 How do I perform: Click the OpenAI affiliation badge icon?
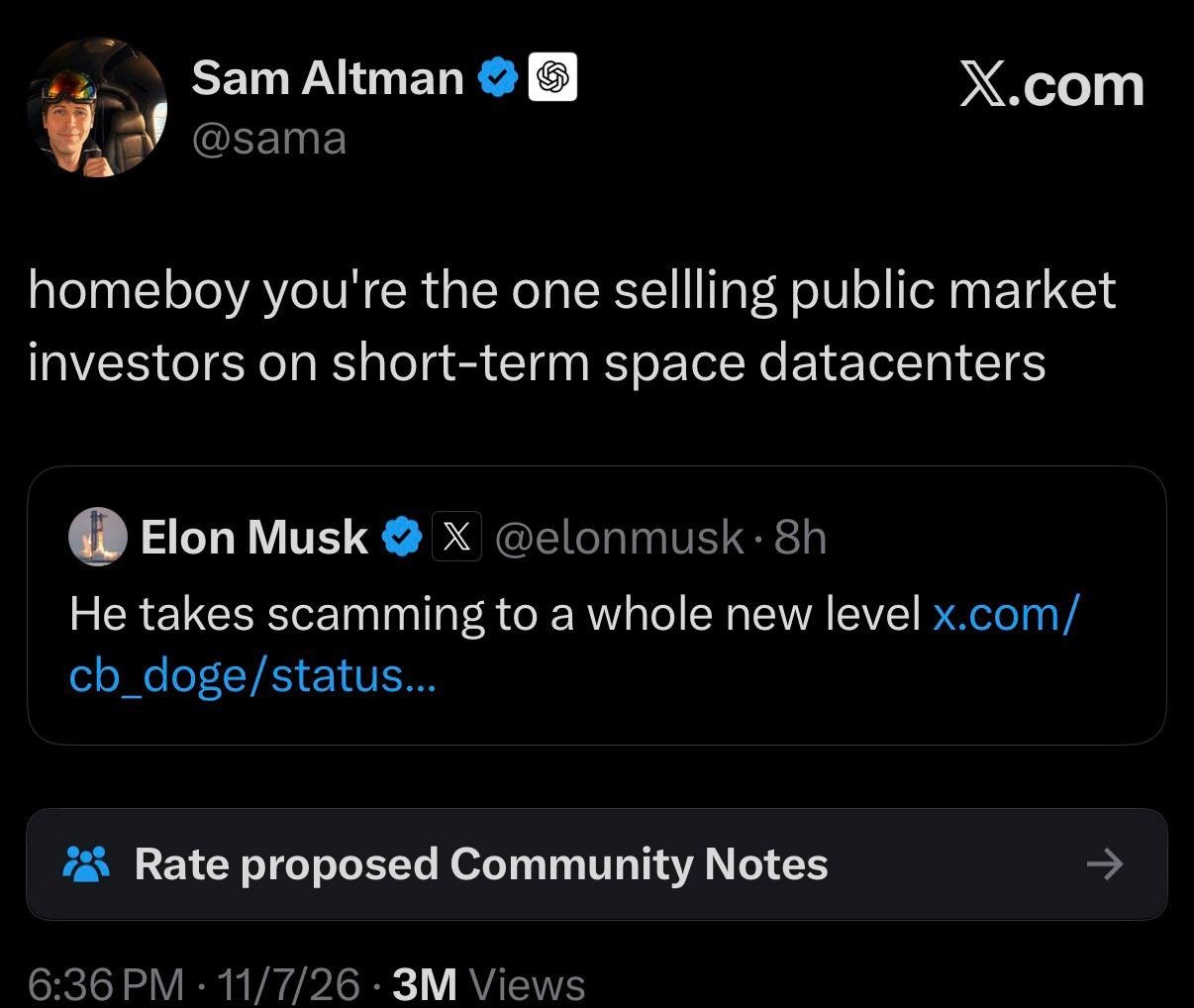click(552, 78)
